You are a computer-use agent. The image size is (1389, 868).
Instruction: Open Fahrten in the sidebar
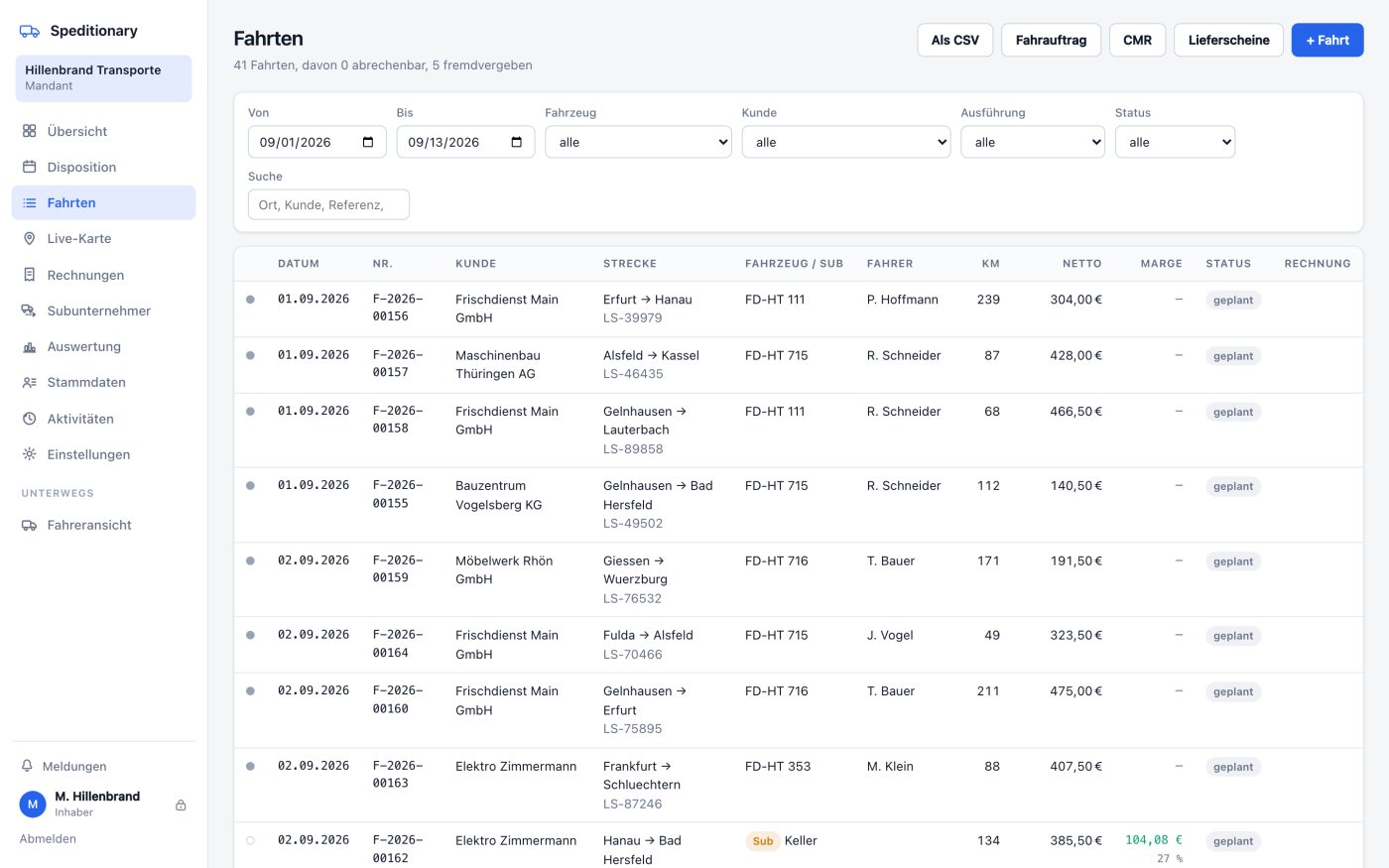(x=103, y=202)
